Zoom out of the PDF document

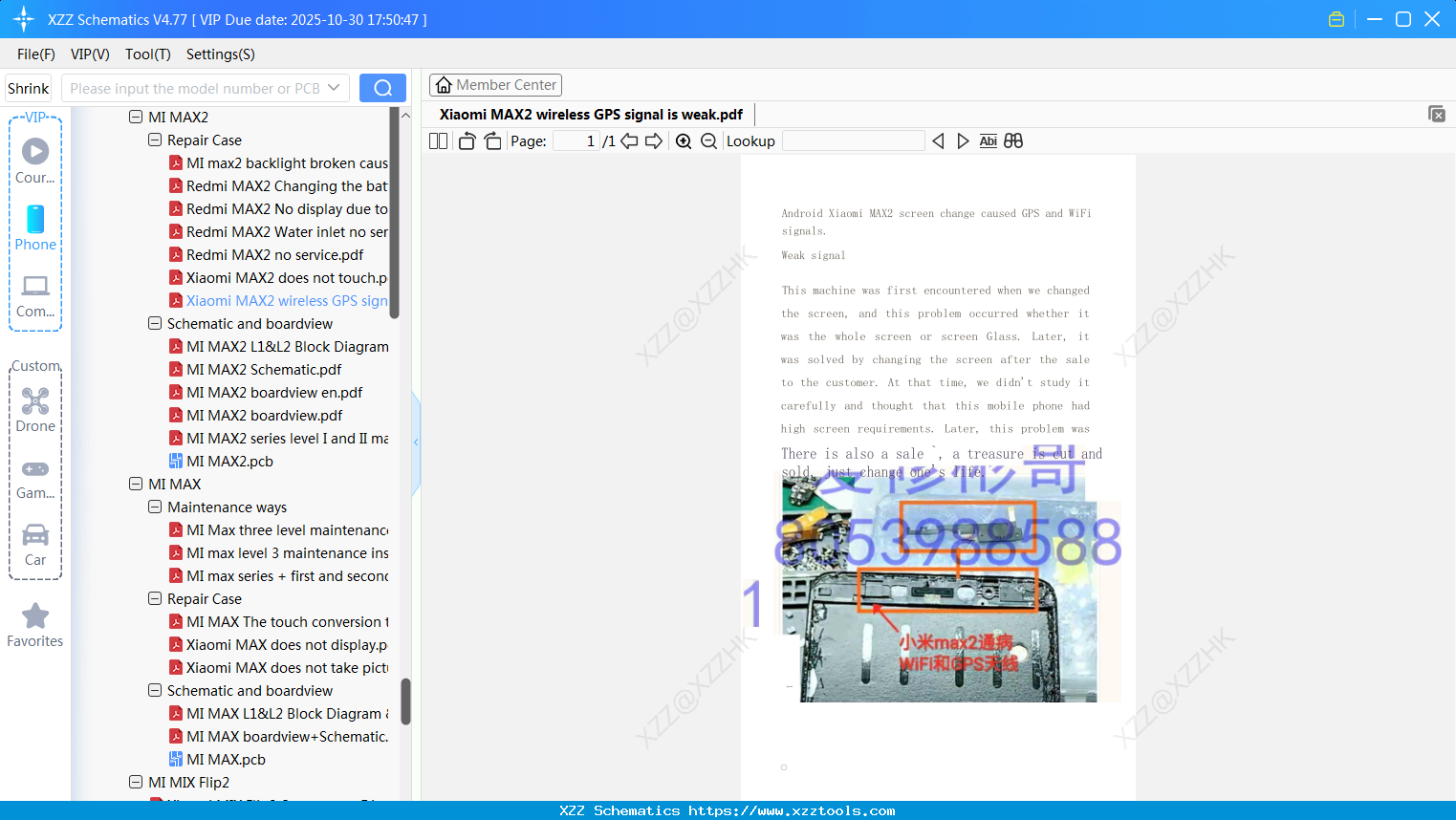pos(708,141)
